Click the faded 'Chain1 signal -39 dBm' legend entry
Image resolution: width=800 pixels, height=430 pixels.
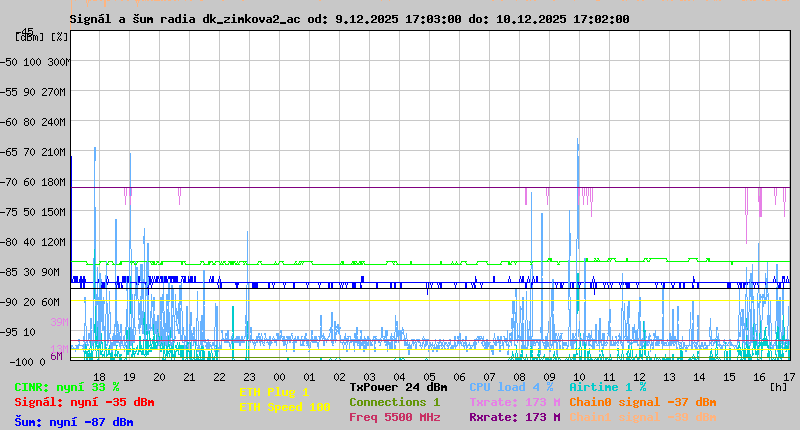tap(643, 417)
